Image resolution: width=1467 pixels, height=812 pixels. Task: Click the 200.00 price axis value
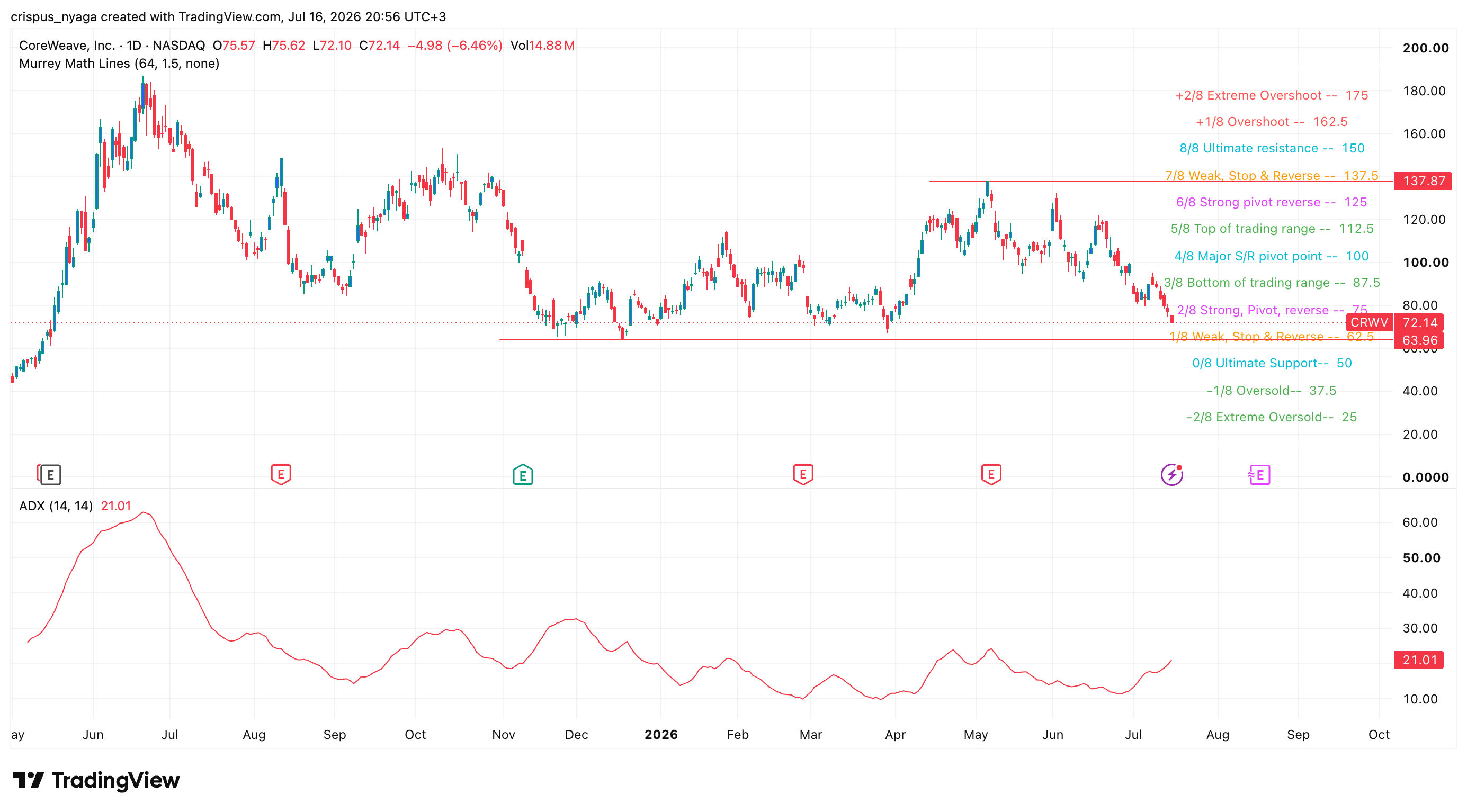click(x=1426, y=48)
